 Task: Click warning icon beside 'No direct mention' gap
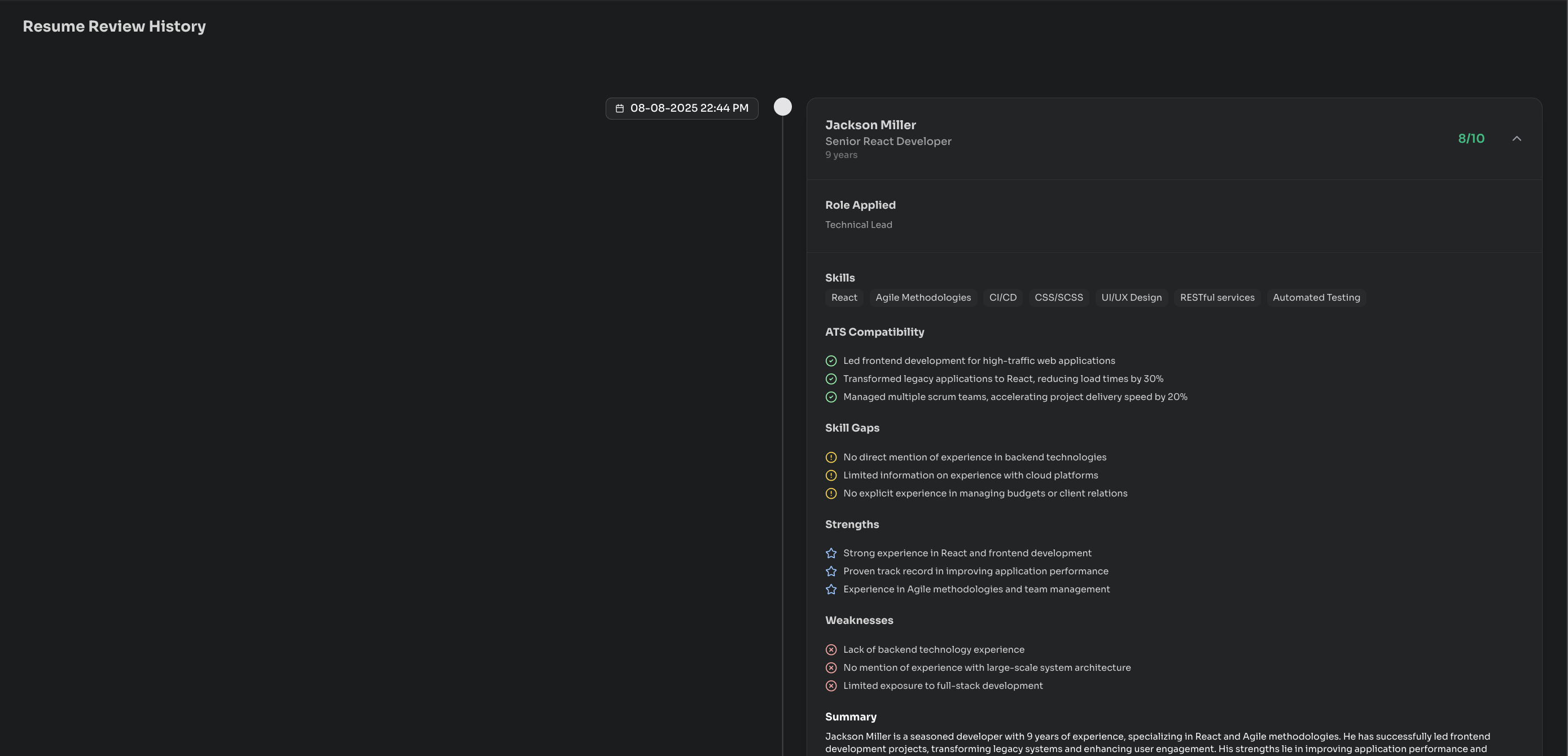831,458
